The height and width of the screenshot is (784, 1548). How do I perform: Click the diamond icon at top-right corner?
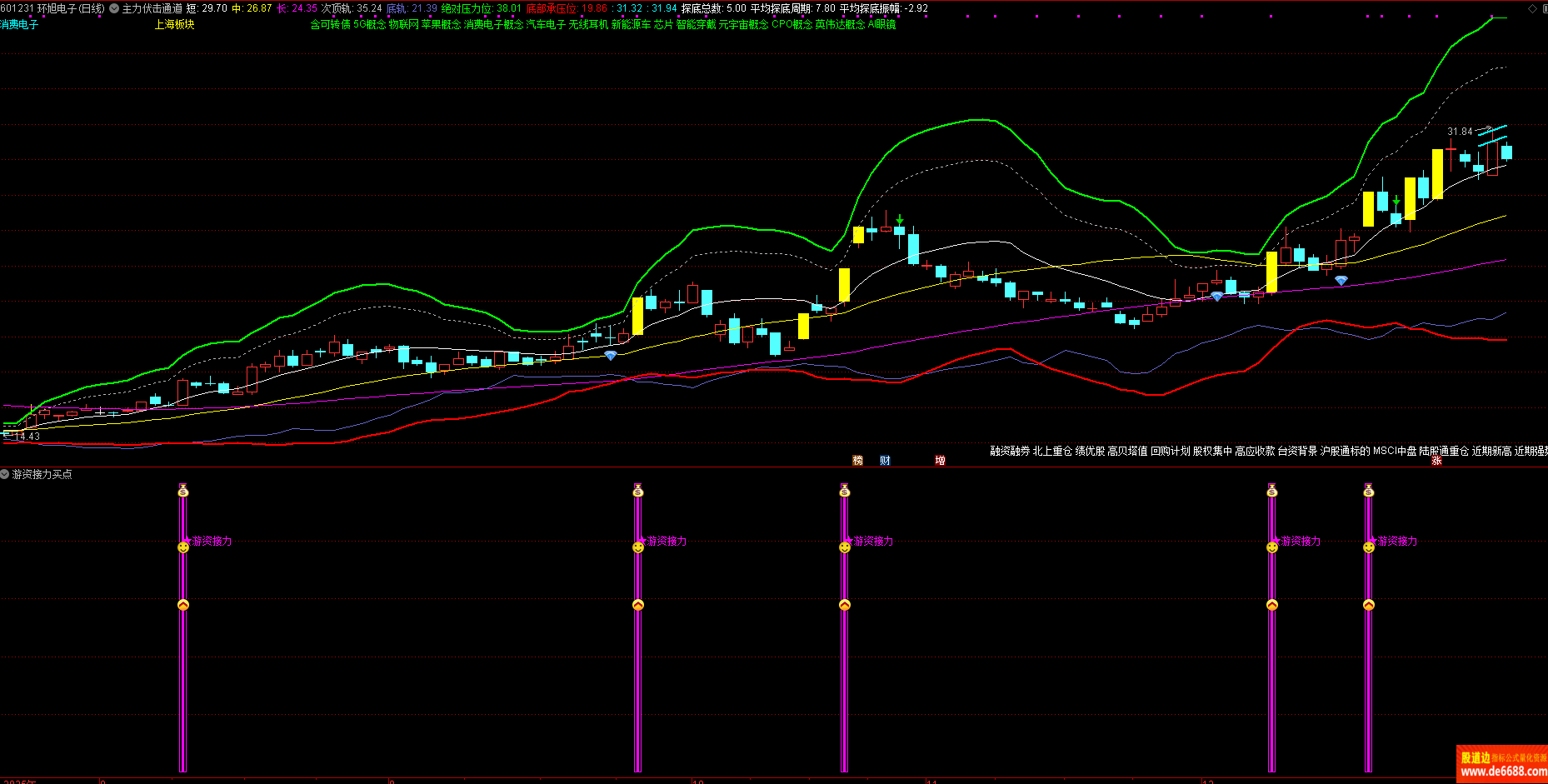click(x=1532, y=8)
